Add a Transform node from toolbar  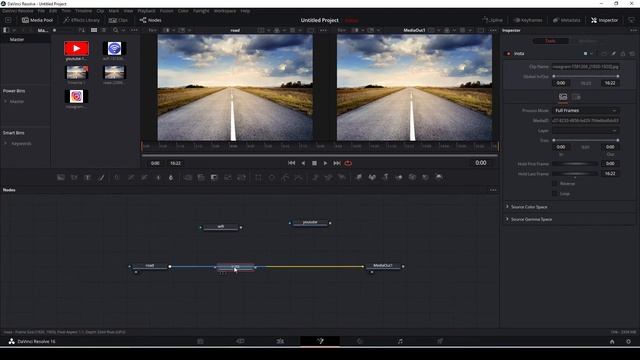click(241, 178)
